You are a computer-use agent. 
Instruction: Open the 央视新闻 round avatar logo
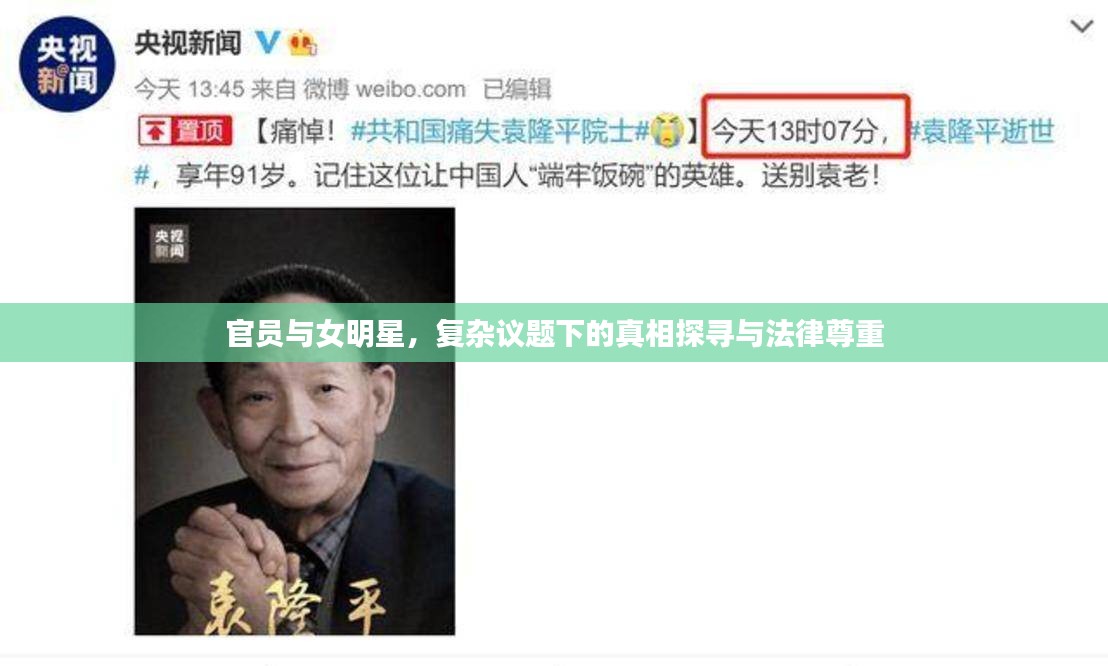tap(67, 64)
